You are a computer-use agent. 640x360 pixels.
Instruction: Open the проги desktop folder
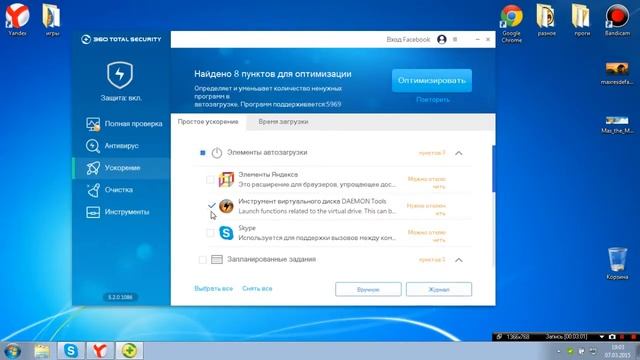581,19
